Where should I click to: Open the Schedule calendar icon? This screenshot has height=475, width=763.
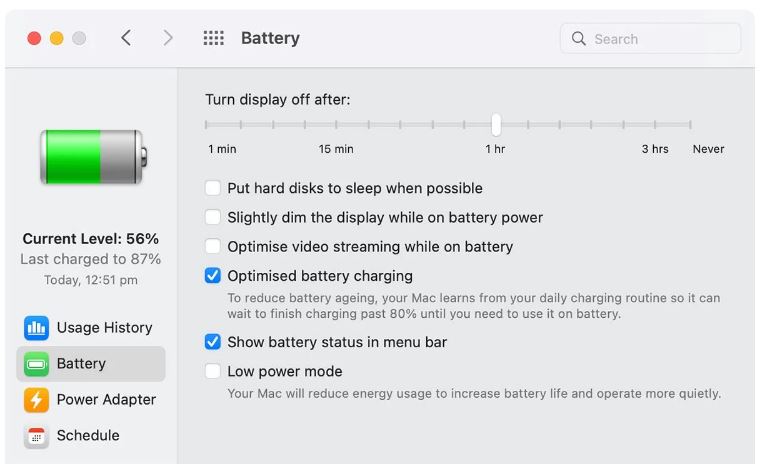tap(36, 436)
